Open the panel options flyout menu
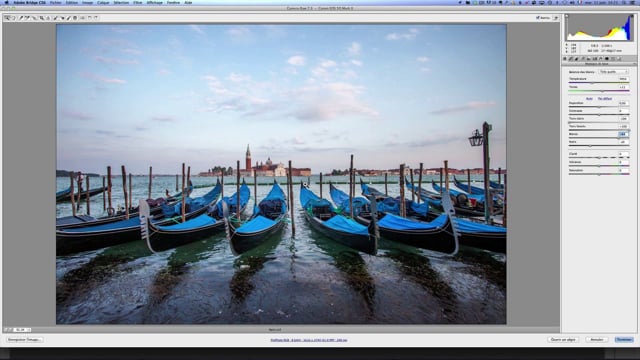The width and height of the screenshot is (640, 360). click(x=634, y=64)
